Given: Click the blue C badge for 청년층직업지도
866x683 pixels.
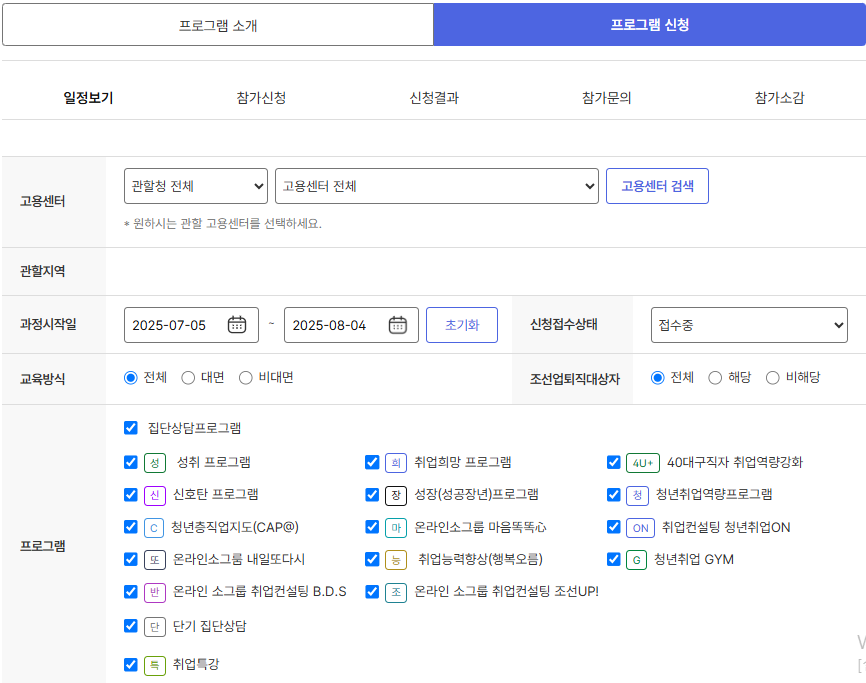Looking at the screenshot, I should coord(154,528).
